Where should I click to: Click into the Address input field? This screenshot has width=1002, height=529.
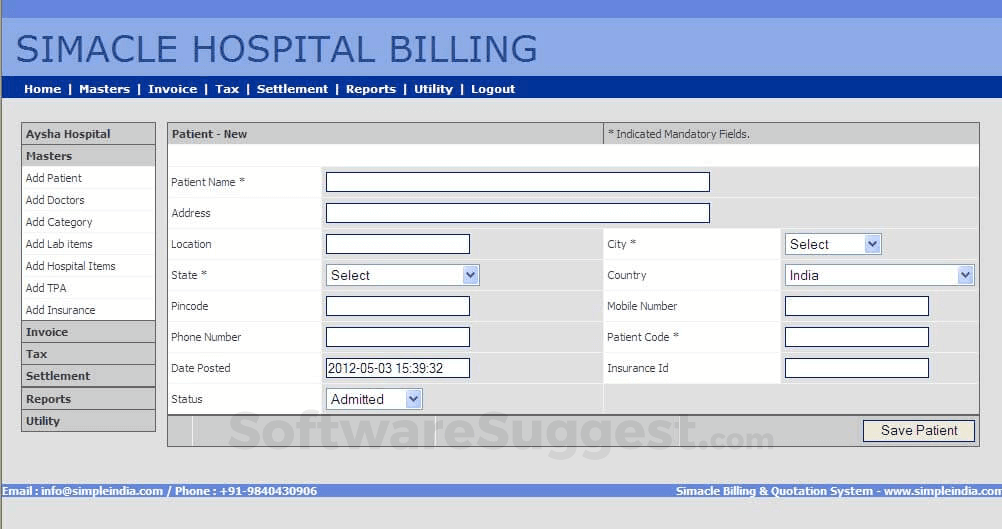tap(517, 213)
